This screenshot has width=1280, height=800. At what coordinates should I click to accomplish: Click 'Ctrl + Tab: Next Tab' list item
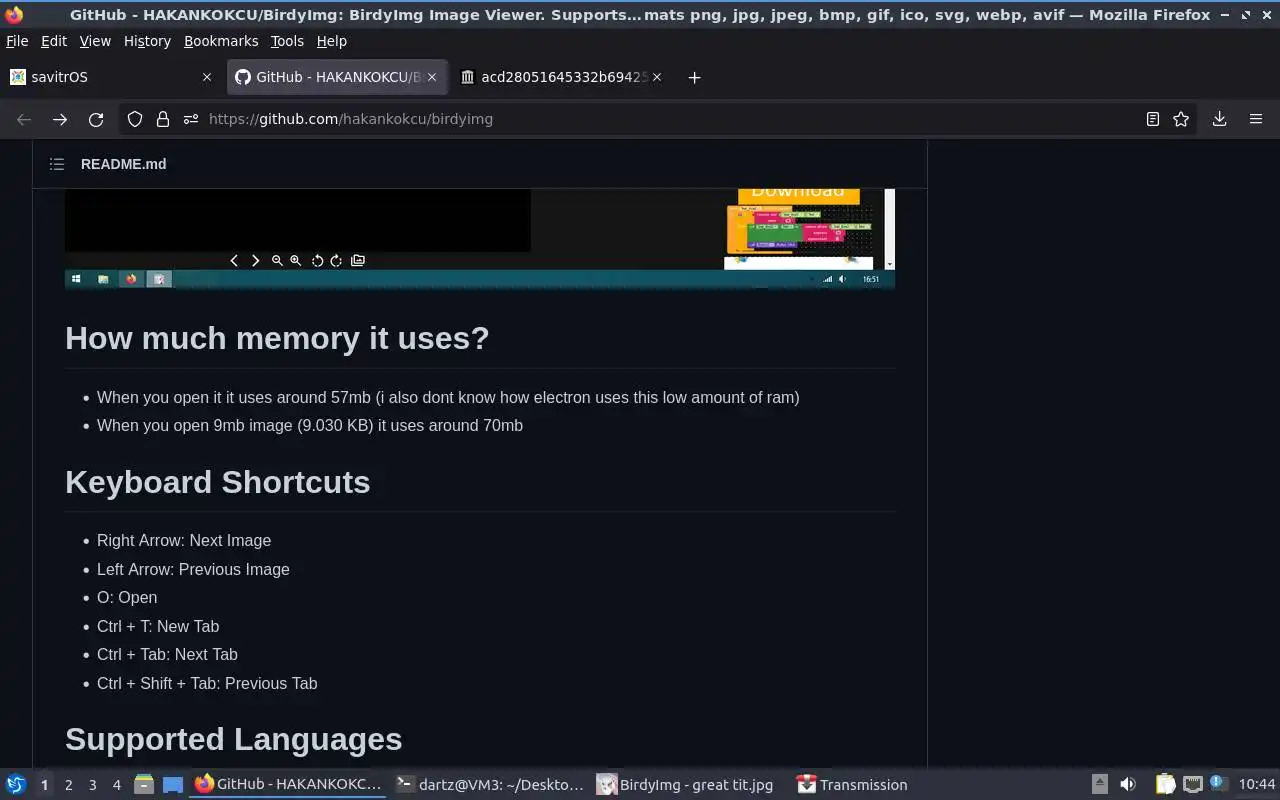(167, 654)
